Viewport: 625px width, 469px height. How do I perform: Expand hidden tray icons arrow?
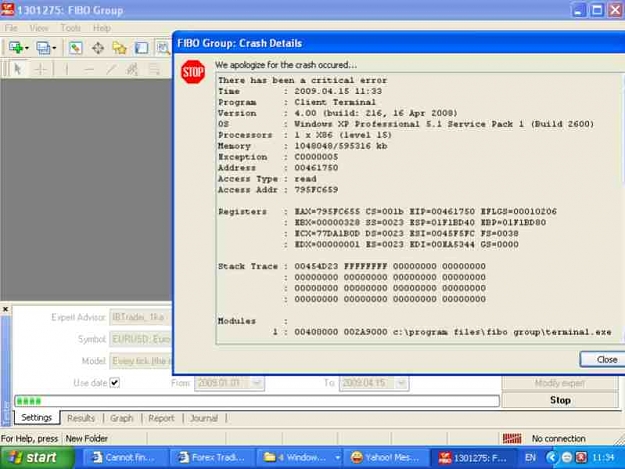coord(552,457)
